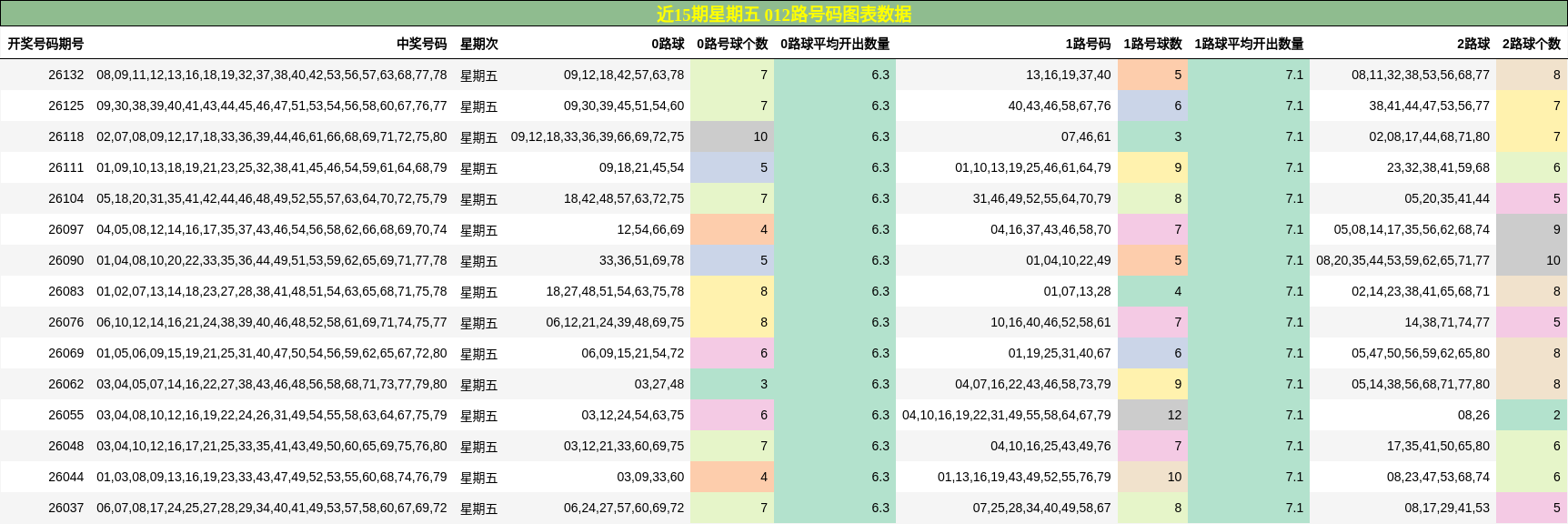Select issue number 26044
This screenshot has width=1568, height=524.
65,477
